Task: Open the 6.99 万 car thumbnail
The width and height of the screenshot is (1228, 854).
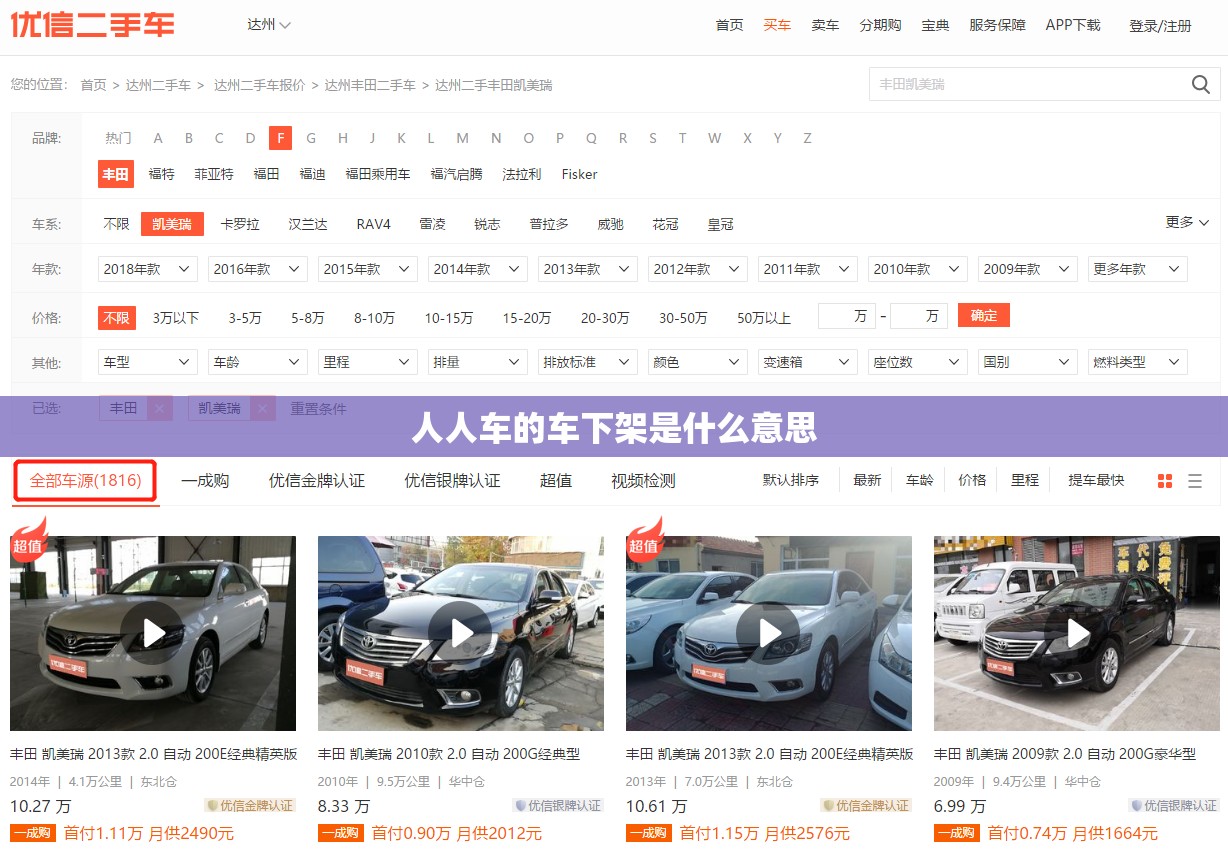Action: 1076,633
